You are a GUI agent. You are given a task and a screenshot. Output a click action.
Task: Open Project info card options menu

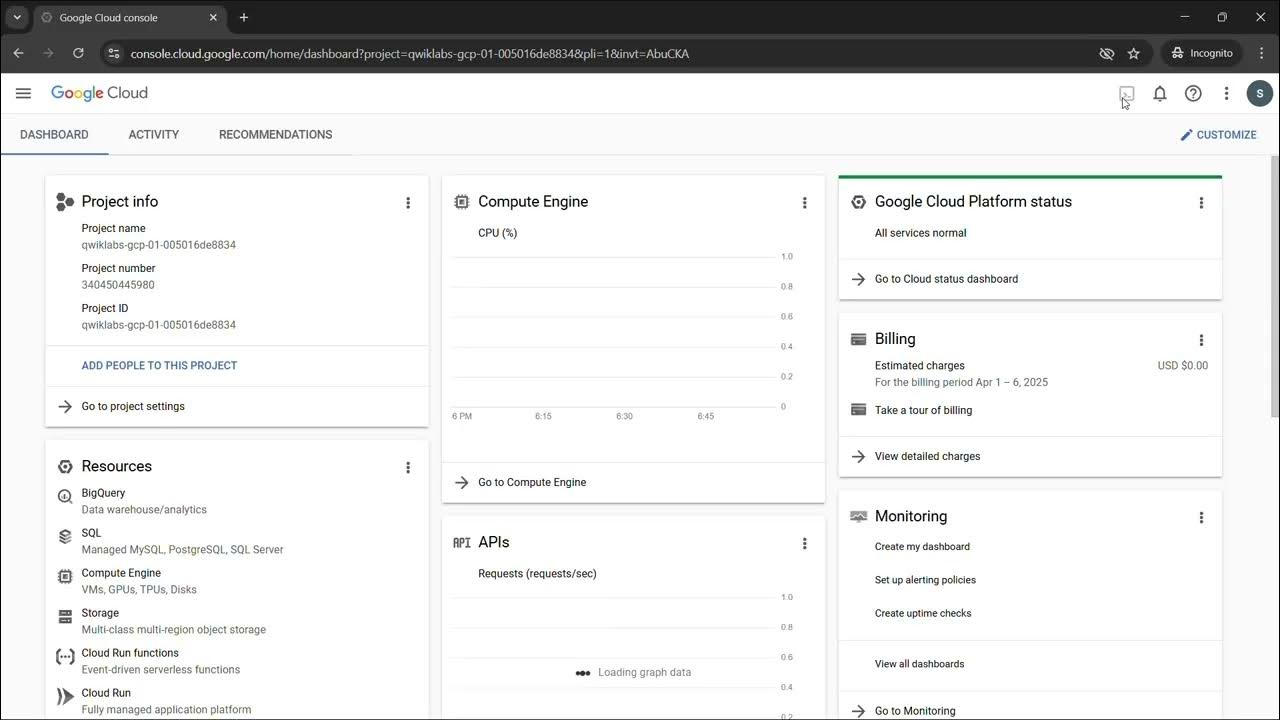pos(408,203)
